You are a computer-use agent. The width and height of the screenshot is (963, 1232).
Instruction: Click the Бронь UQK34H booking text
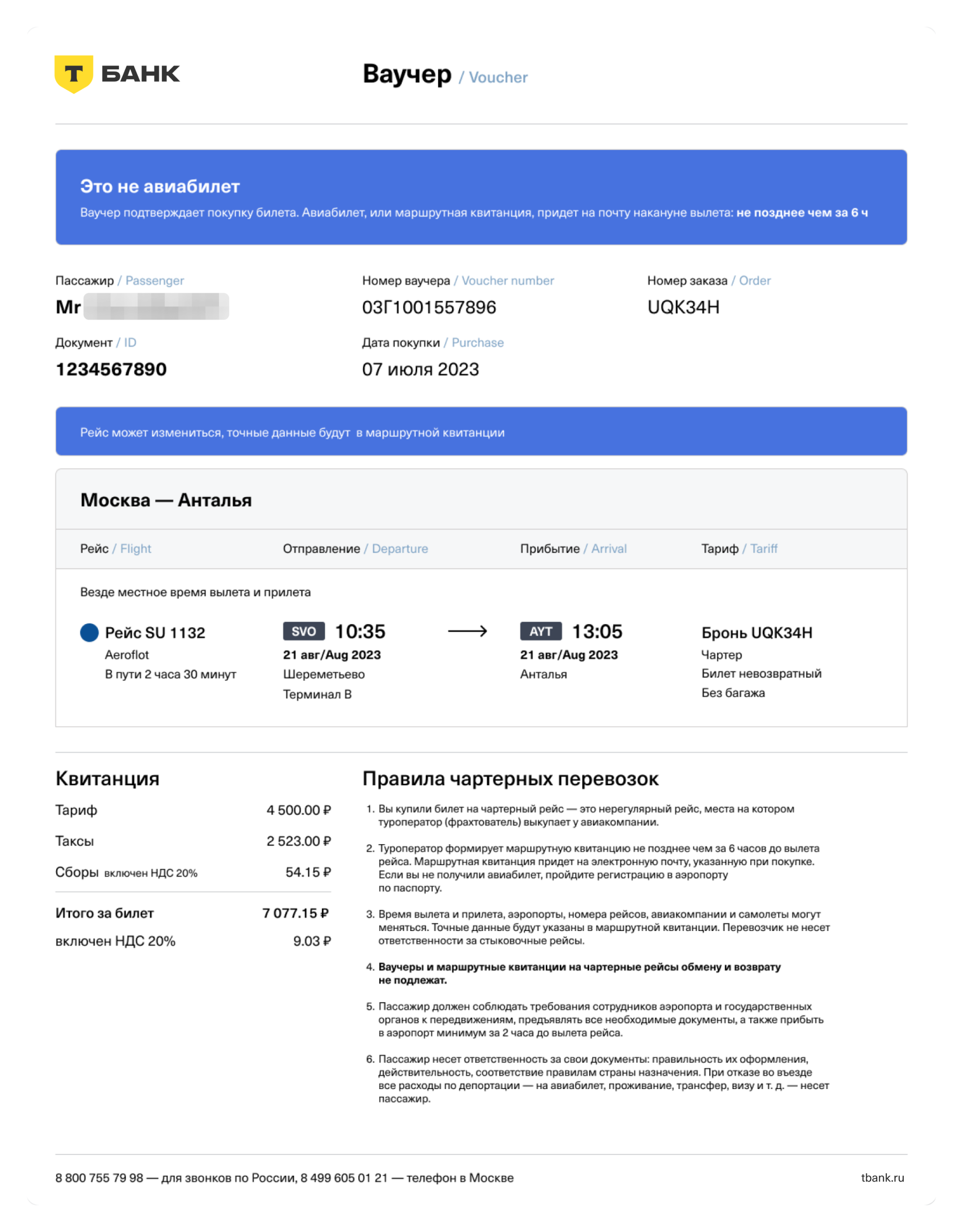[756, 633]
